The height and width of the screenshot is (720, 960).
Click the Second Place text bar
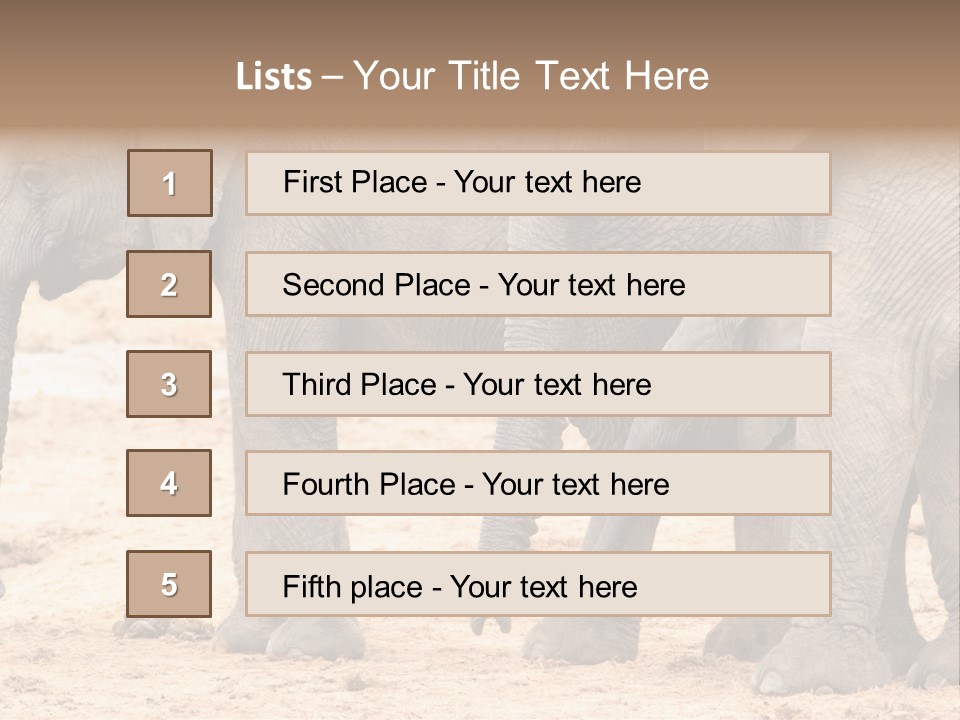pos(538,284)
